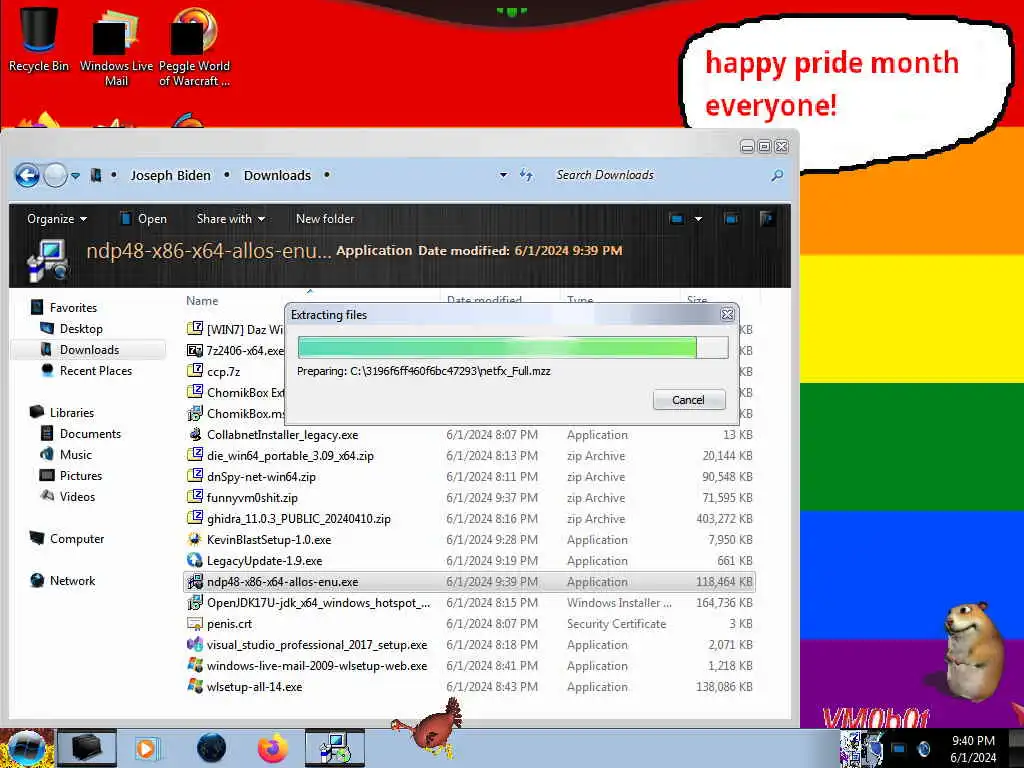Image resolution: width=1024 pixels, height=768 pixels.
Task: Open recent locations dropdown beside forward arrow
Action: 76,176
